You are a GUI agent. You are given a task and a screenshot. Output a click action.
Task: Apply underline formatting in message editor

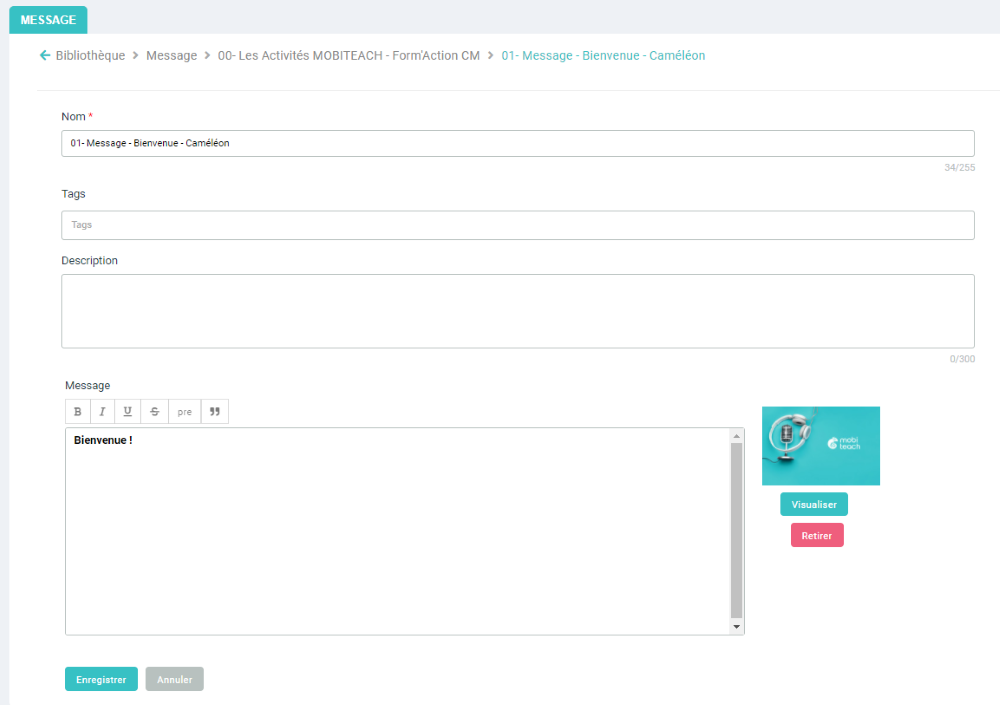(128, 412)
